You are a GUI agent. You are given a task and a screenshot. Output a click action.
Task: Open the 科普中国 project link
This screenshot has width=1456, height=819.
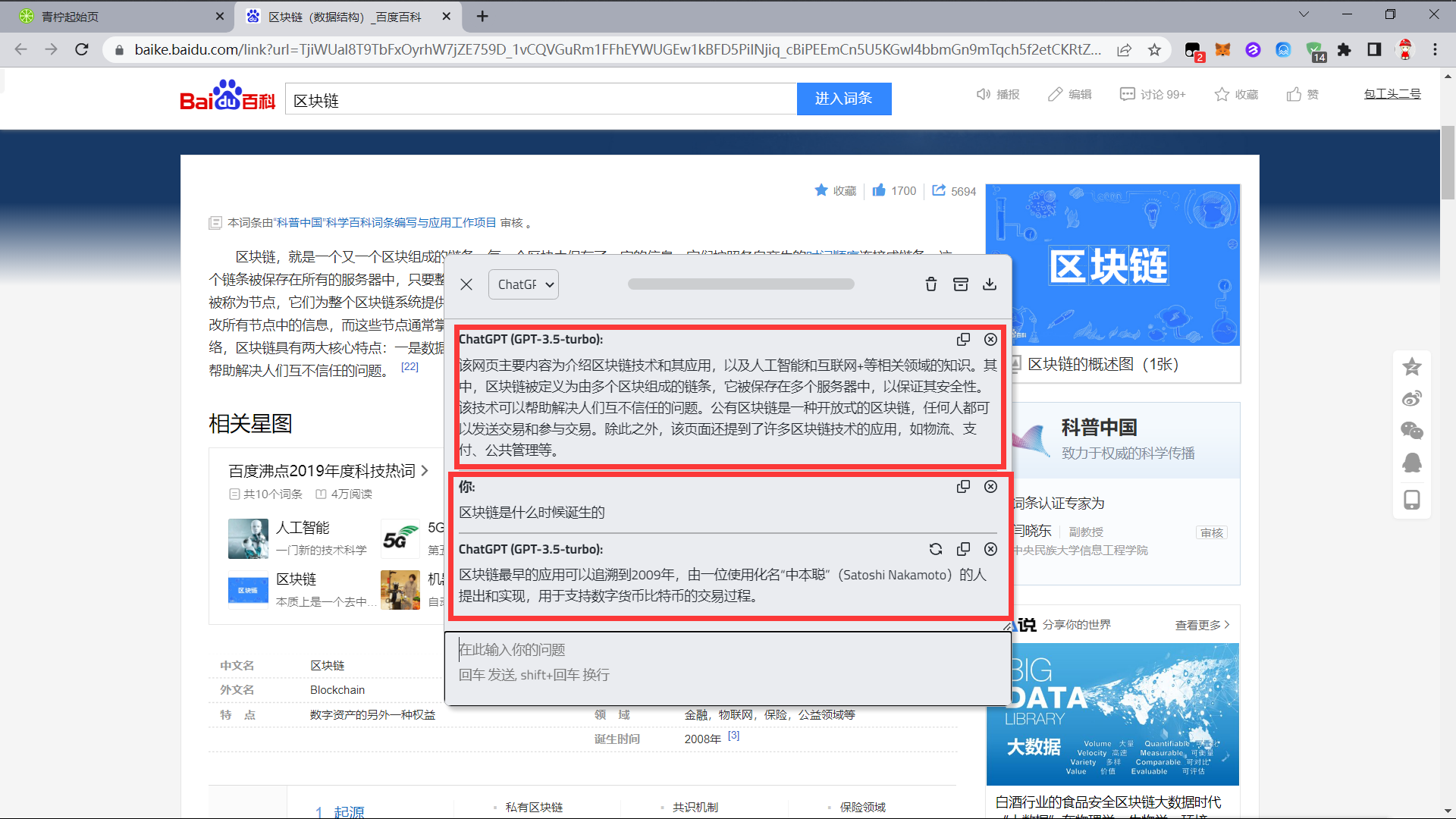384,222
